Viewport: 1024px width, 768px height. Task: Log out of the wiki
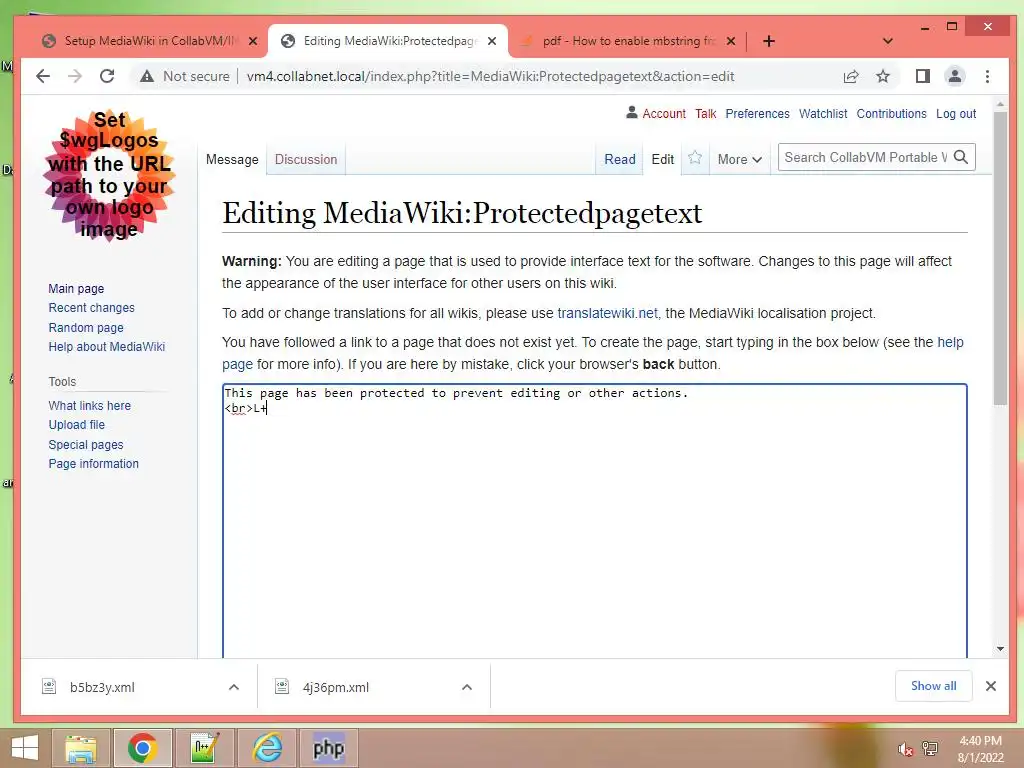[955, 114]
